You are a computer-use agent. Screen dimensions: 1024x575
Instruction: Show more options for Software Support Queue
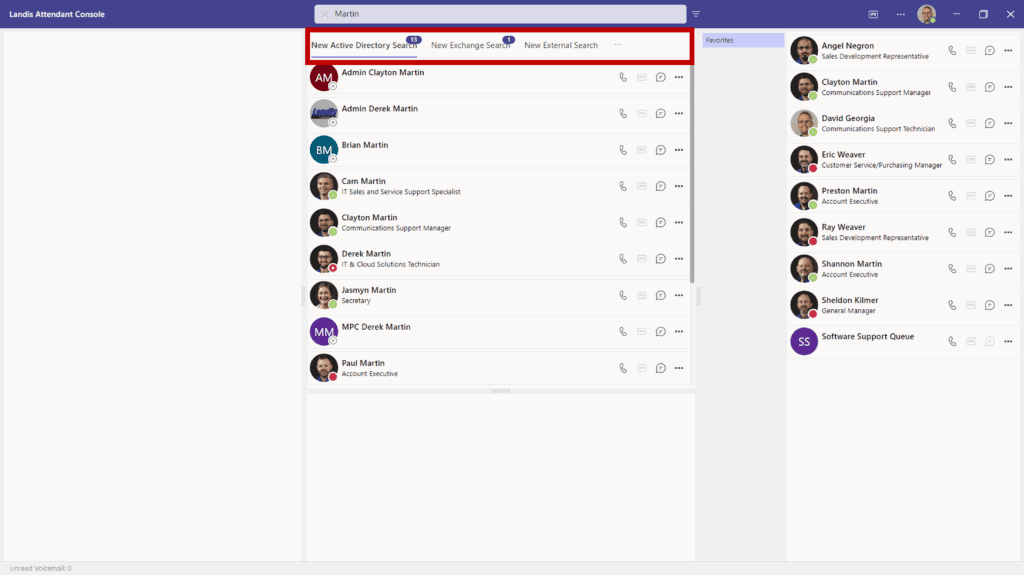tap(1008, 342)
